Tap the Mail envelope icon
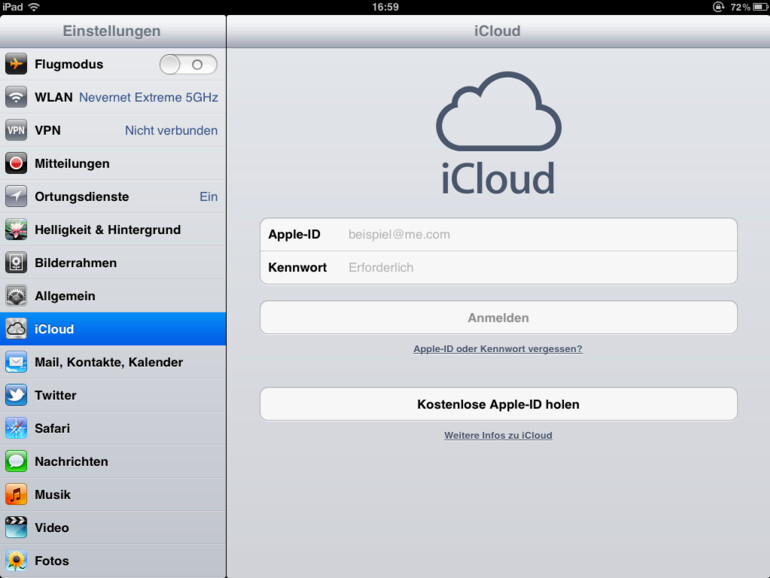 pos(16,362)
